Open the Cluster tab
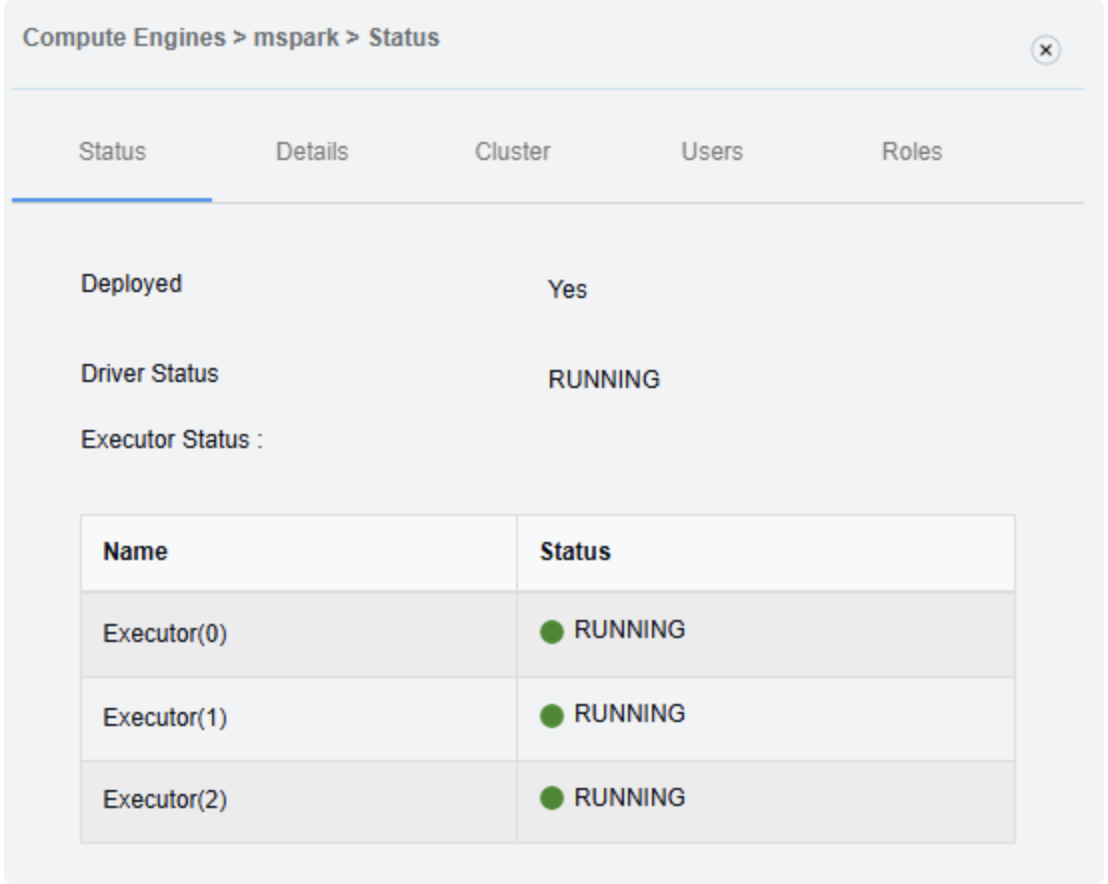 512,152
